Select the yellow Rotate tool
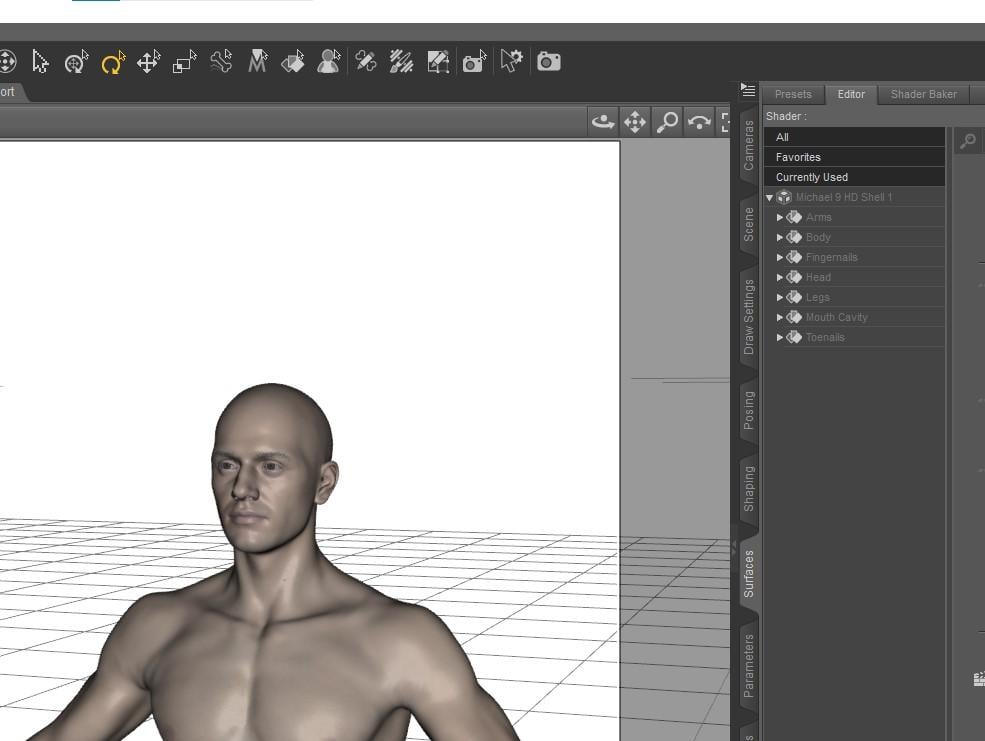Screen dimensions: 985x741 (x=113, y=62)
